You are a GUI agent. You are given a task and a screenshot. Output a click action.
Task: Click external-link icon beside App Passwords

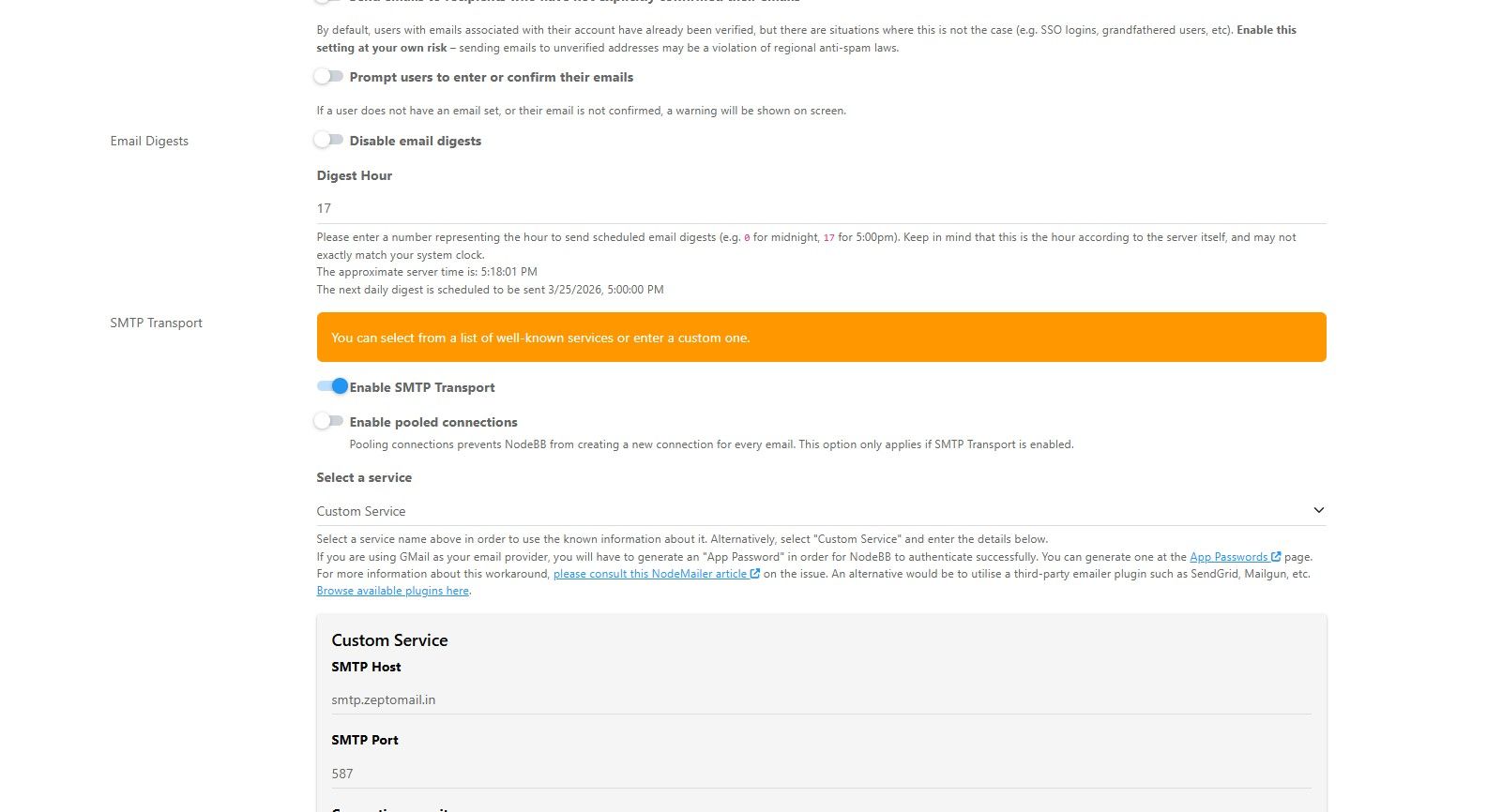click(1276, 557)
